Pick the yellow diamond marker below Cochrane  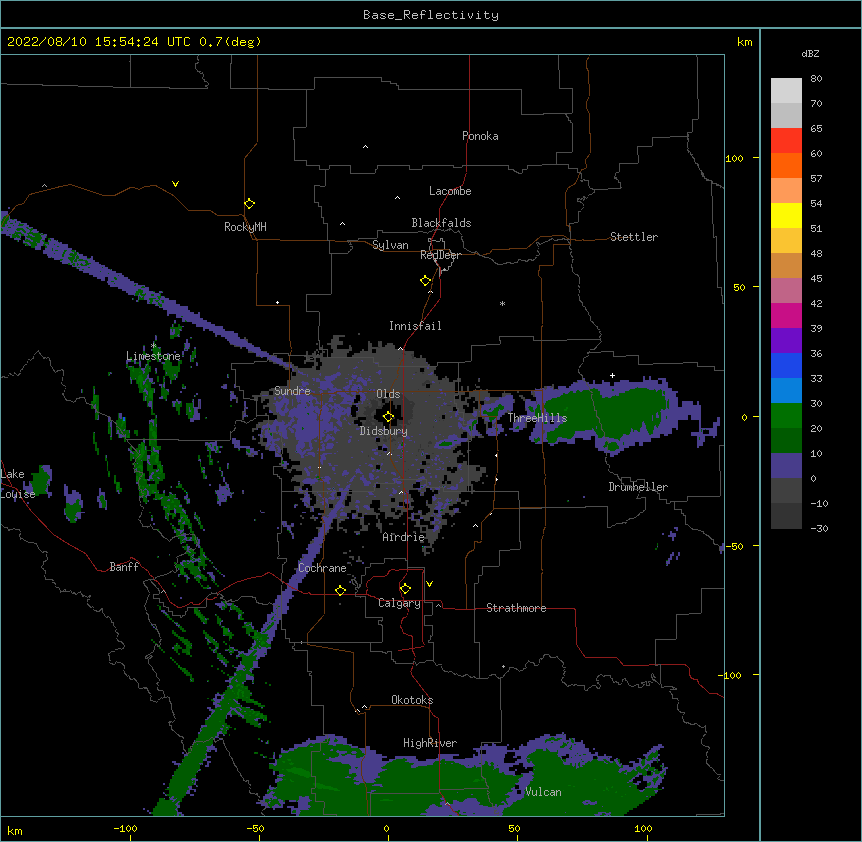click(x=340, y=590)
